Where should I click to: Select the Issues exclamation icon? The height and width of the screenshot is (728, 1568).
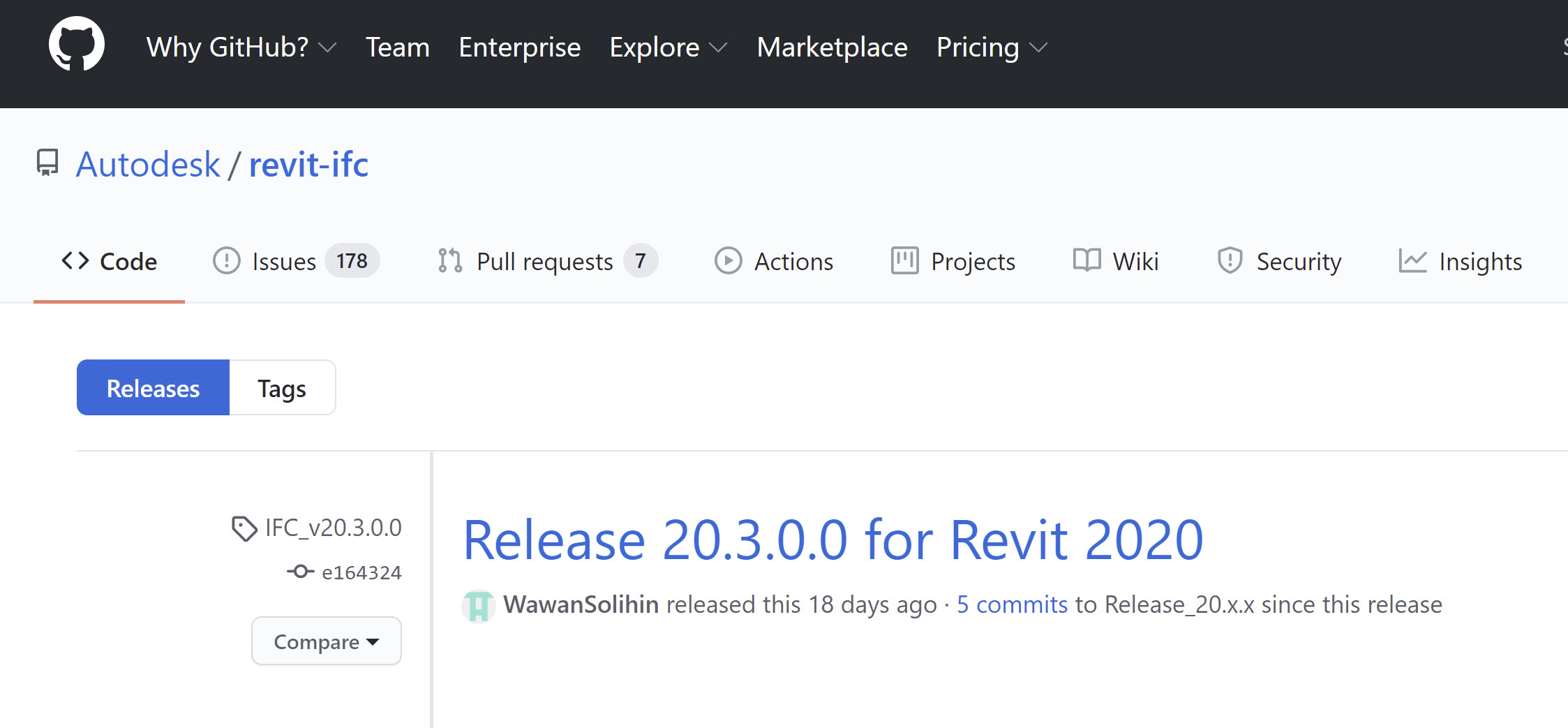tap(226, 260)
